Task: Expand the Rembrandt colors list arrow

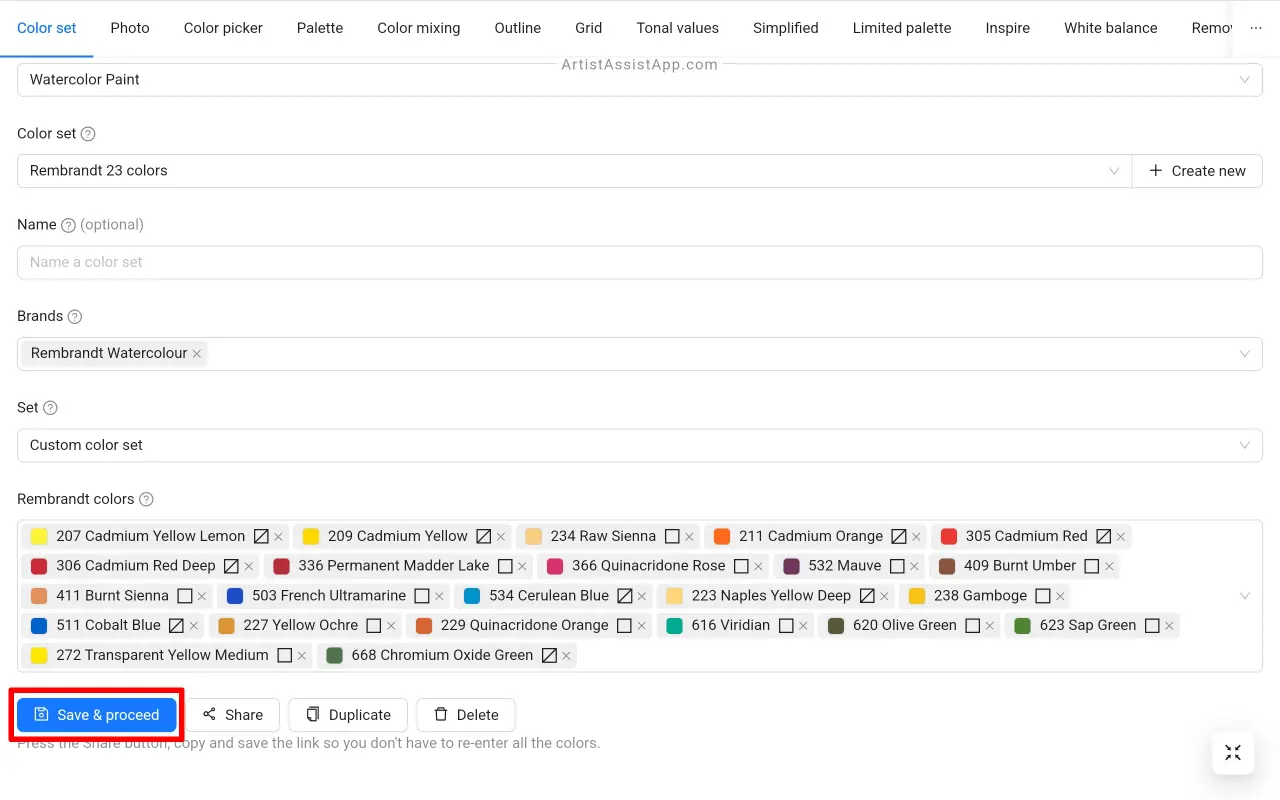Action: pos(1245,596)
